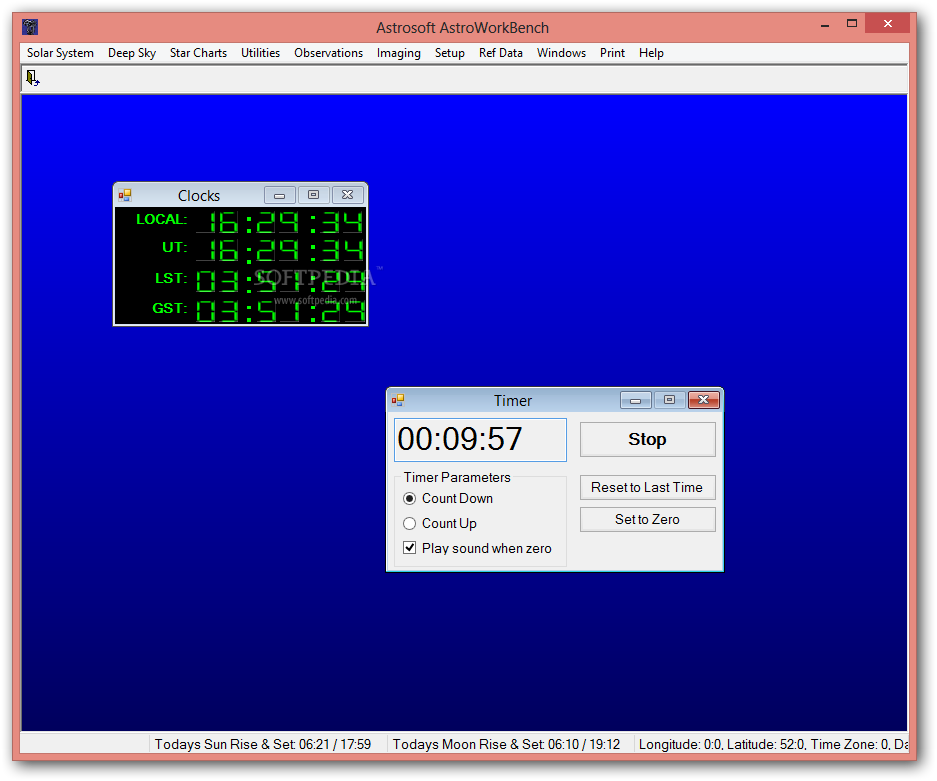Screen dimensions: 937x781
Task: Maximize the Clocks window
Action: click(313, 195)
